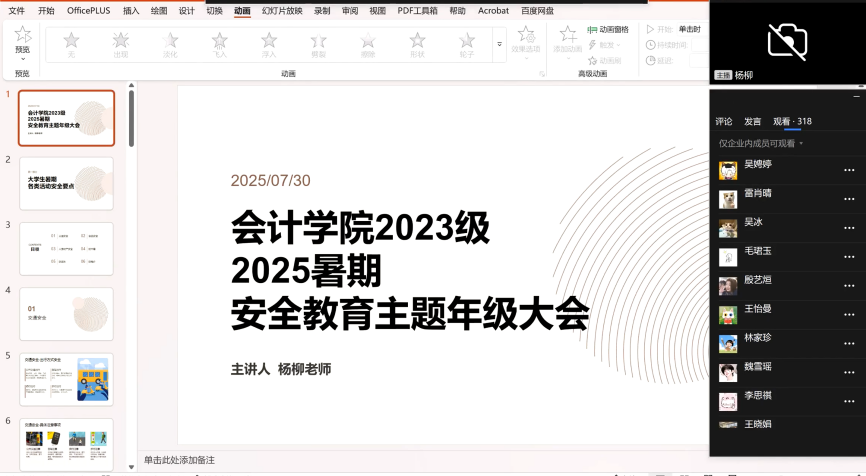Click the 添加动画 add animation icon

pyautogui.click(x=567, y=36)
